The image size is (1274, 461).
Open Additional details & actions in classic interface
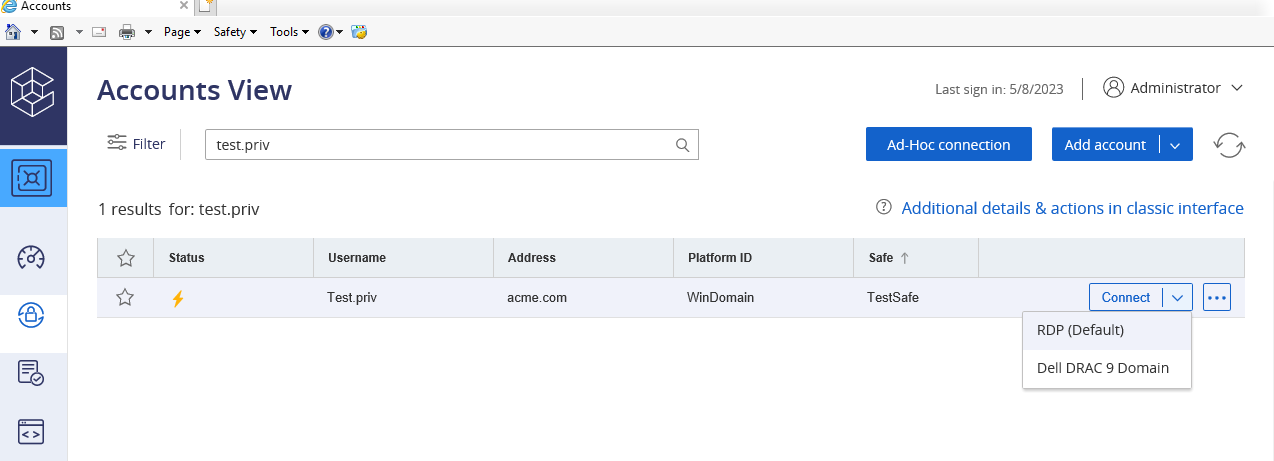click(1072, 208)
